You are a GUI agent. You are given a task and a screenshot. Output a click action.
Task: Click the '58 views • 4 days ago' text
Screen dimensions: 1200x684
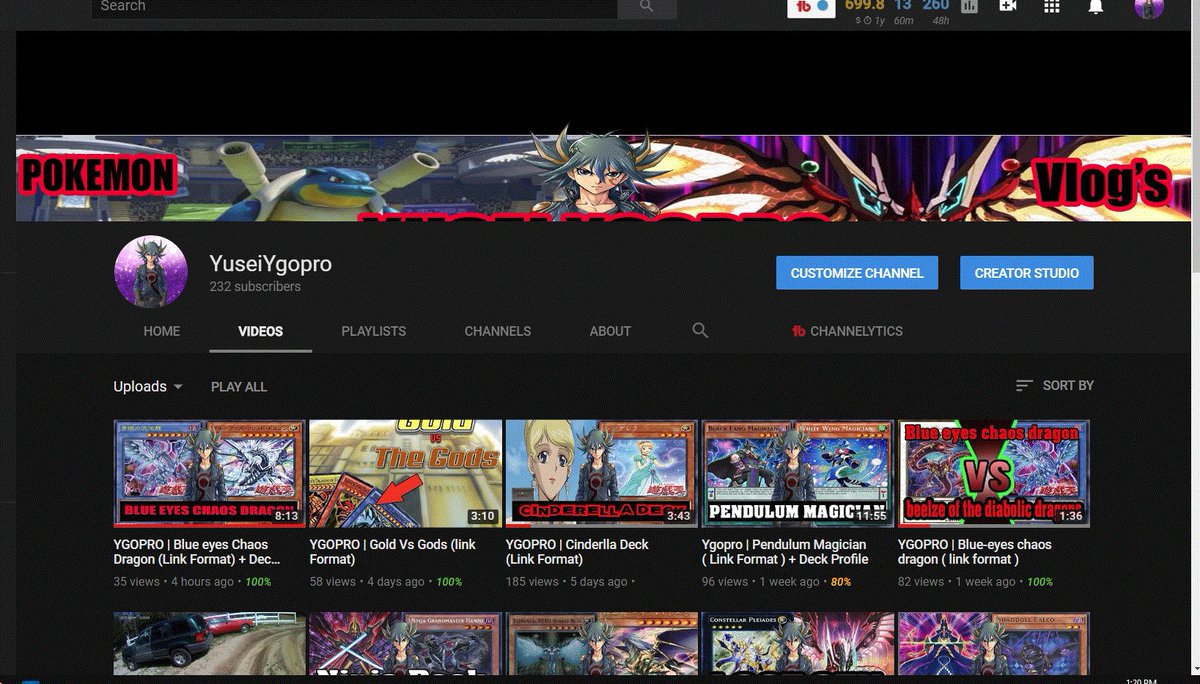(367, 582)
